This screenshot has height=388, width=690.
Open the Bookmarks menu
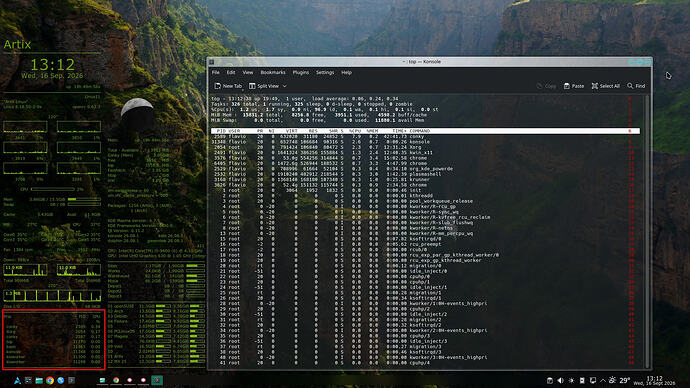click(273, 73)
